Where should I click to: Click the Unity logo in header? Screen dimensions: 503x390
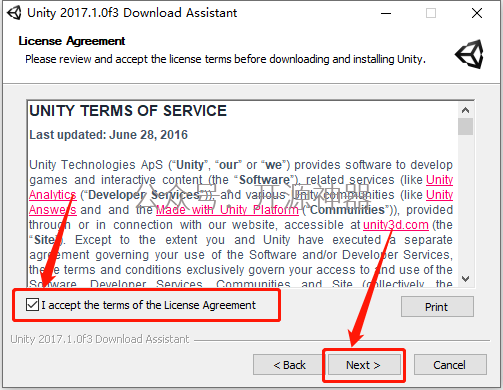pos(470,54)
